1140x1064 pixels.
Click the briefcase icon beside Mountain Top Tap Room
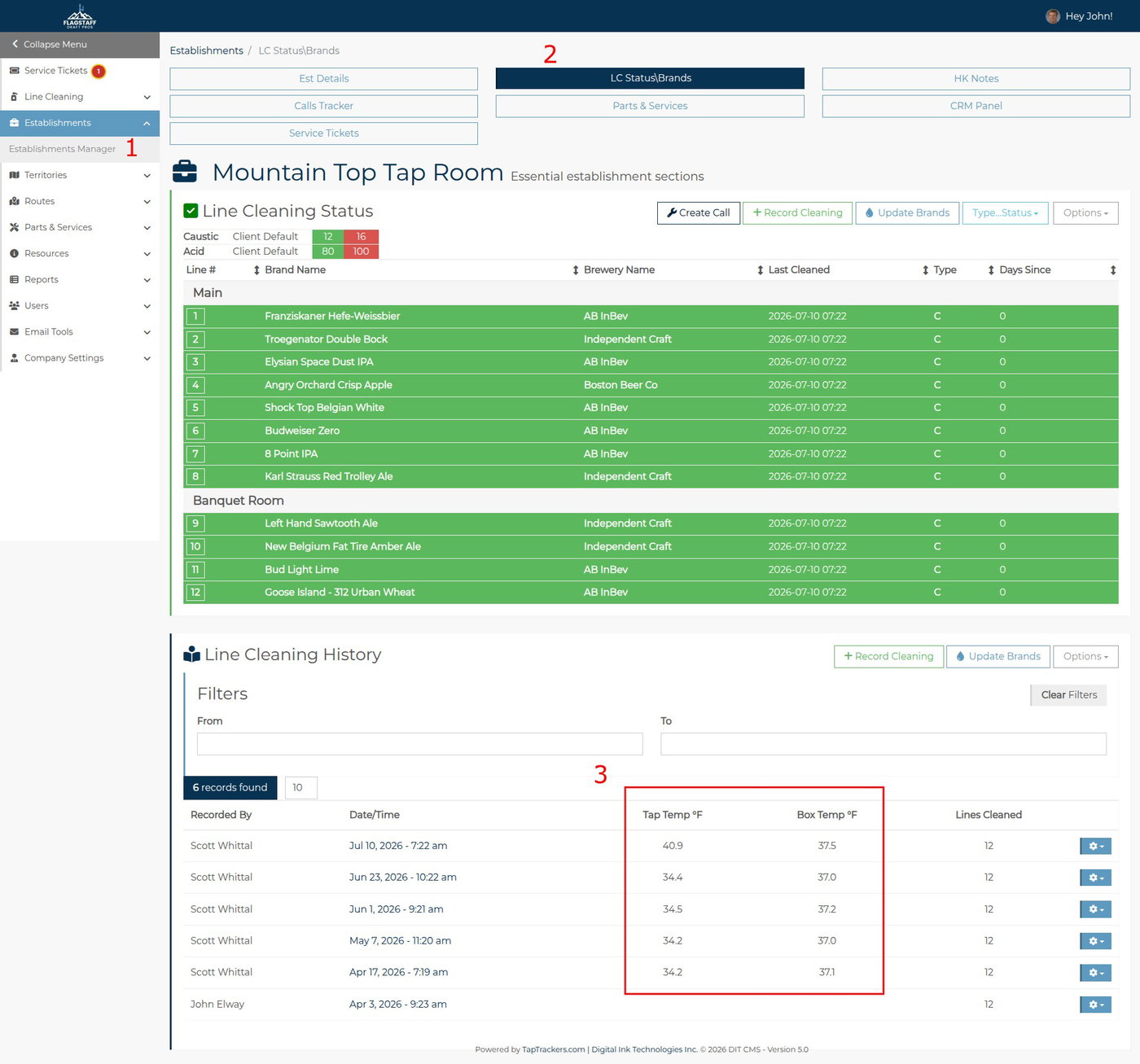pos(185,171)
